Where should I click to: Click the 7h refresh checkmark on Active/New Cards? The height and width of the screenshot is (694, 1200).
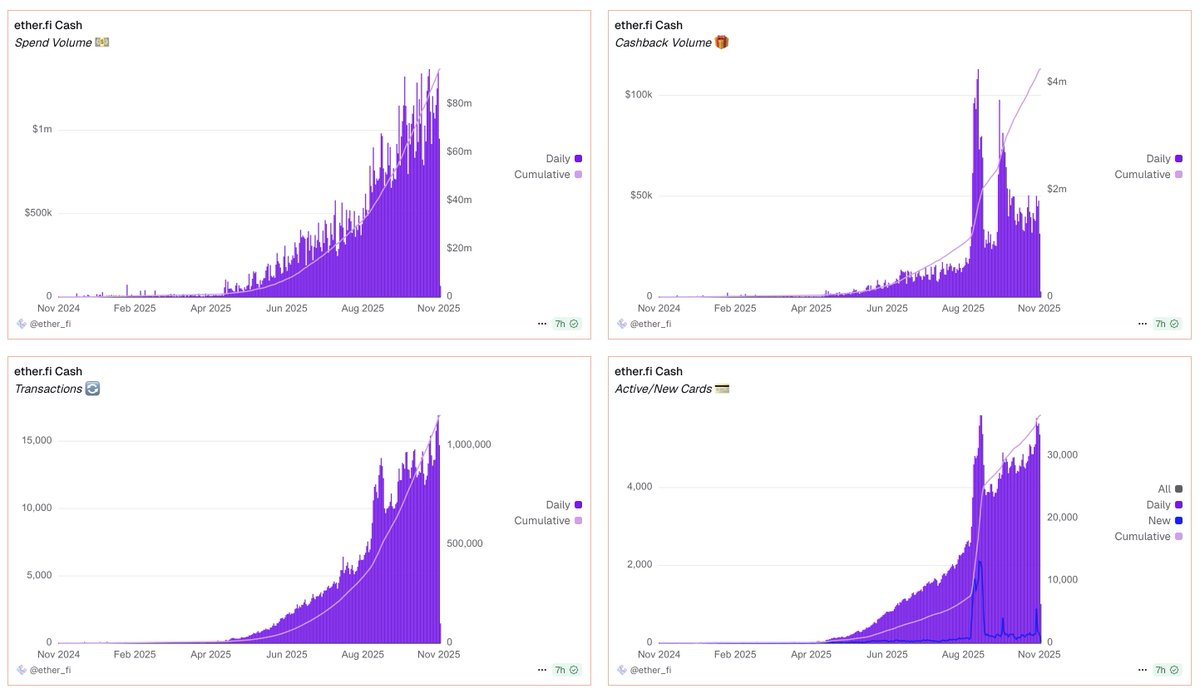pos(1174,670)
